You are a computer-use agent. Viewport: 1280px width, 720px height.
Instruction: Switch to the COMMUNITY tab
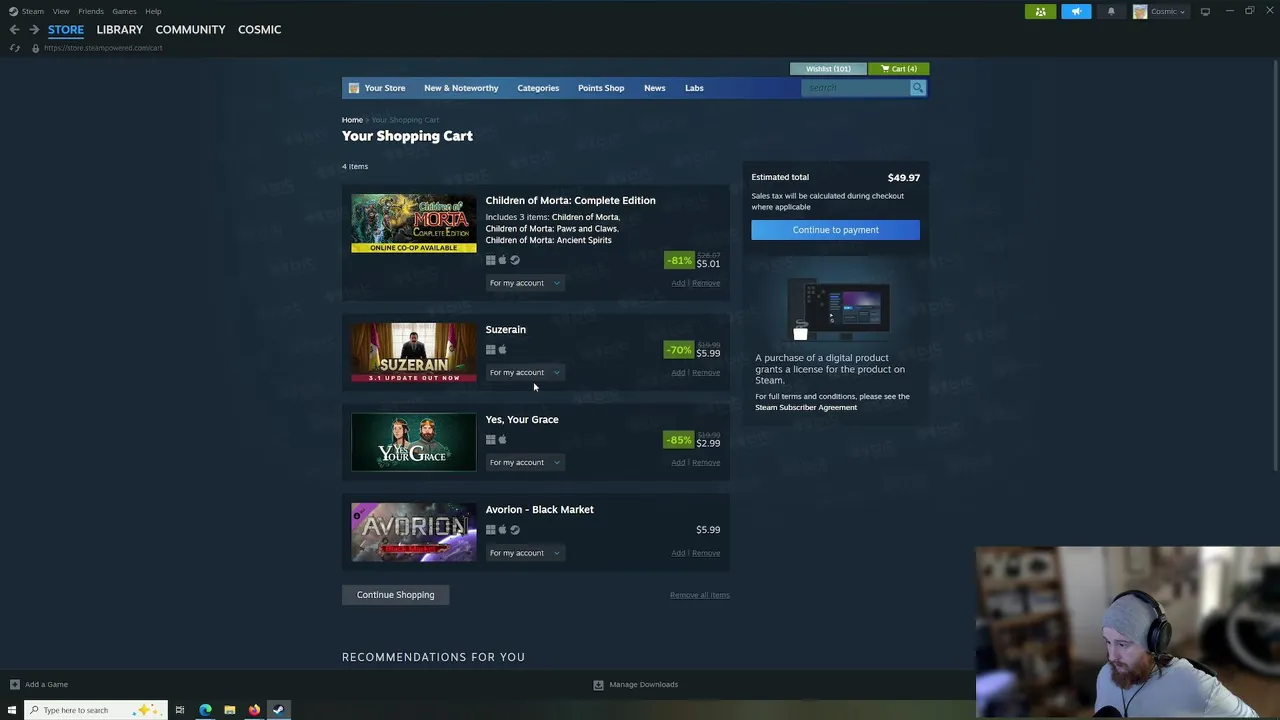coord(190,29)
